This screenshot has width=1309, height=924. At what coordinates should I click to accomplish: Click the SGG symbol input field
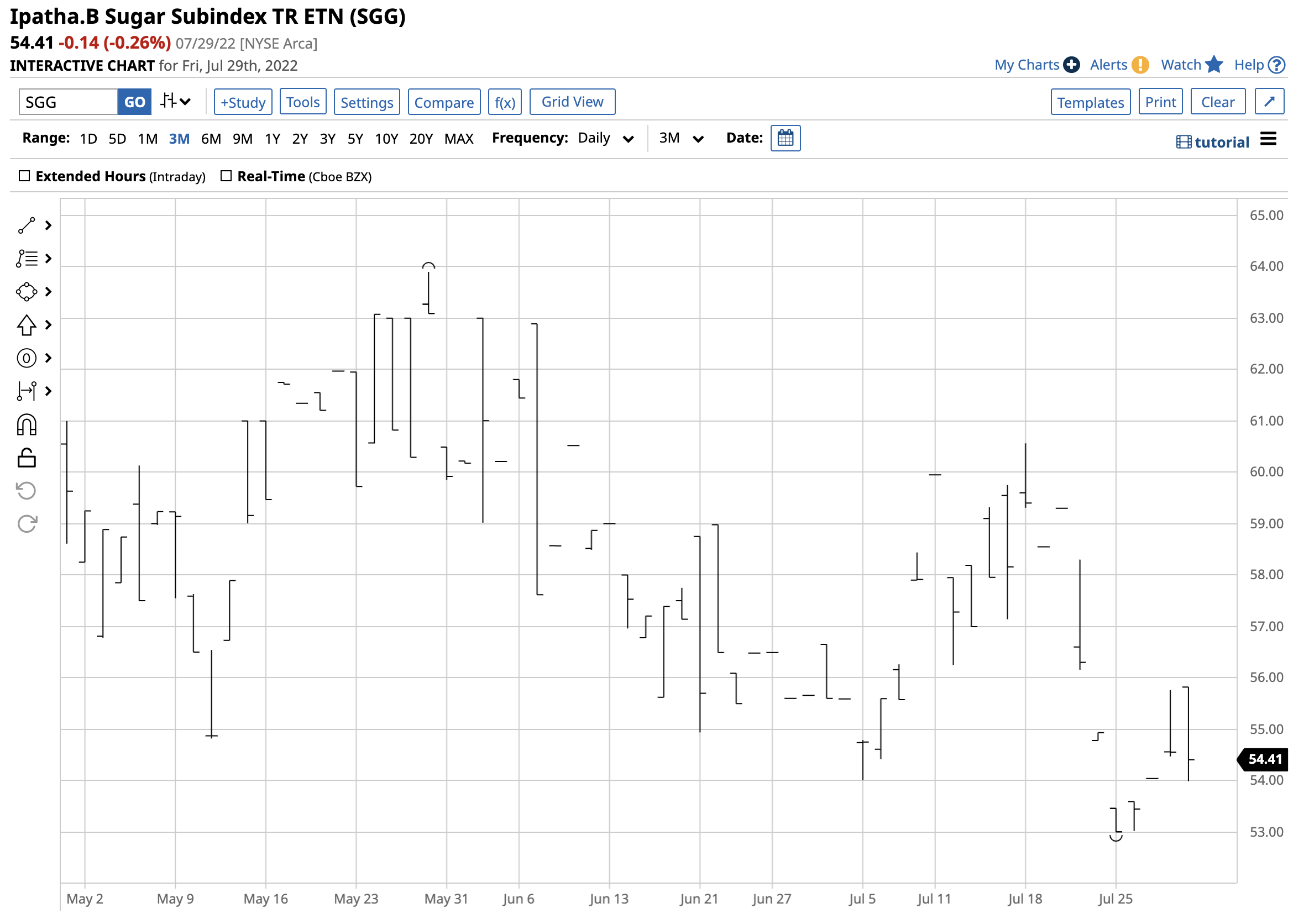(69, 103)
